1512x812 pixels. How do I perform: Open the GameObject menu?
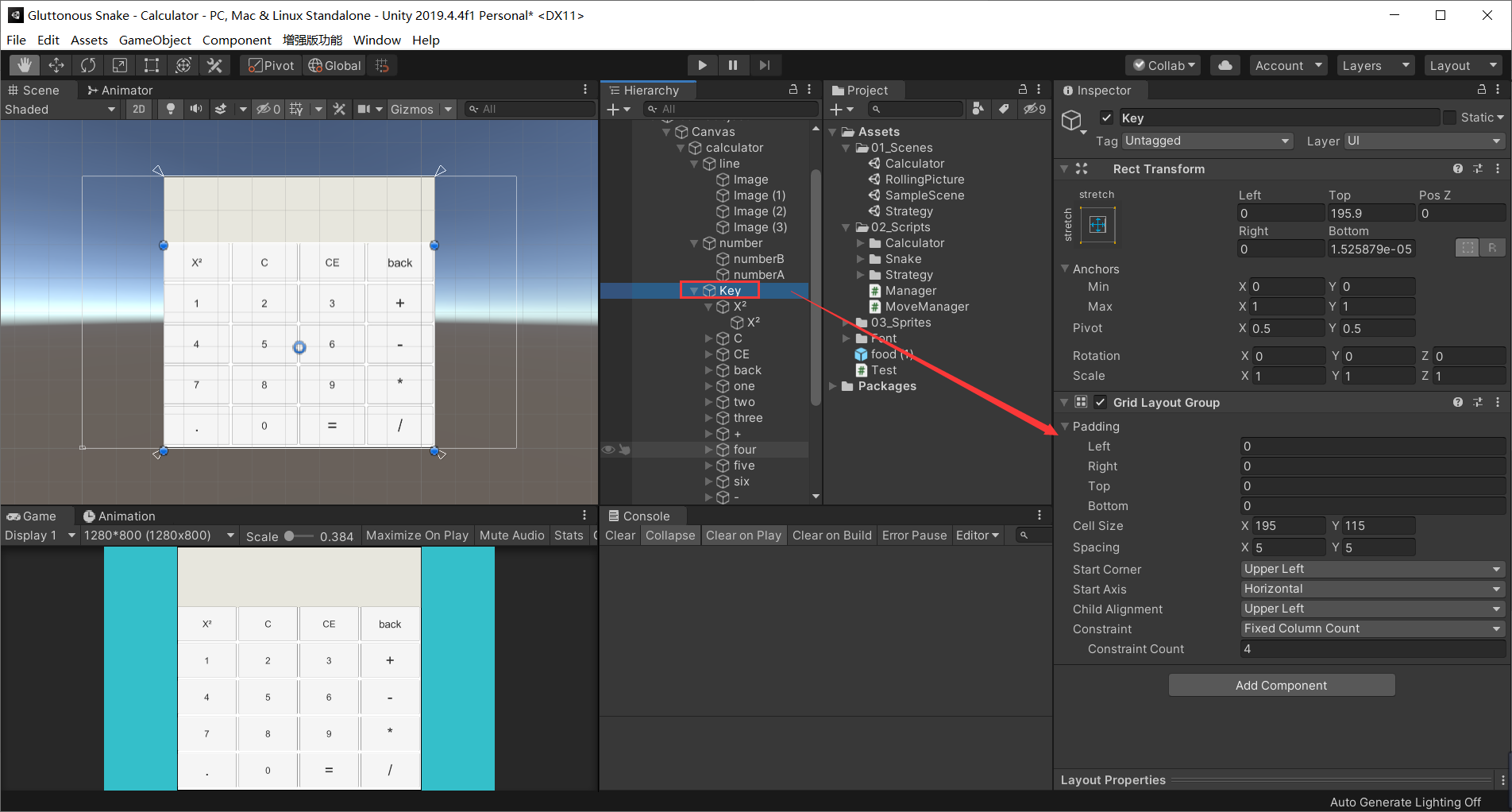[155, 40]
